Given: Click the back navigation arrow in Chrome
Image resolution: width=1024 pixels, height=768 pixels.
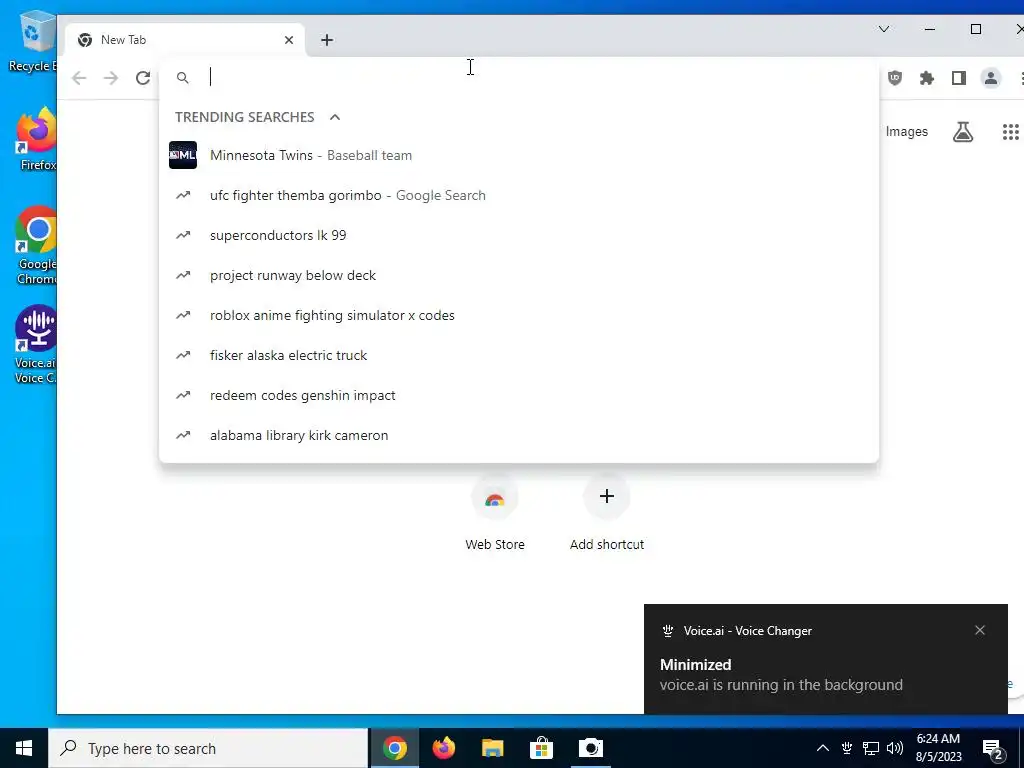Looking at the screenshot, I should 79,78.
